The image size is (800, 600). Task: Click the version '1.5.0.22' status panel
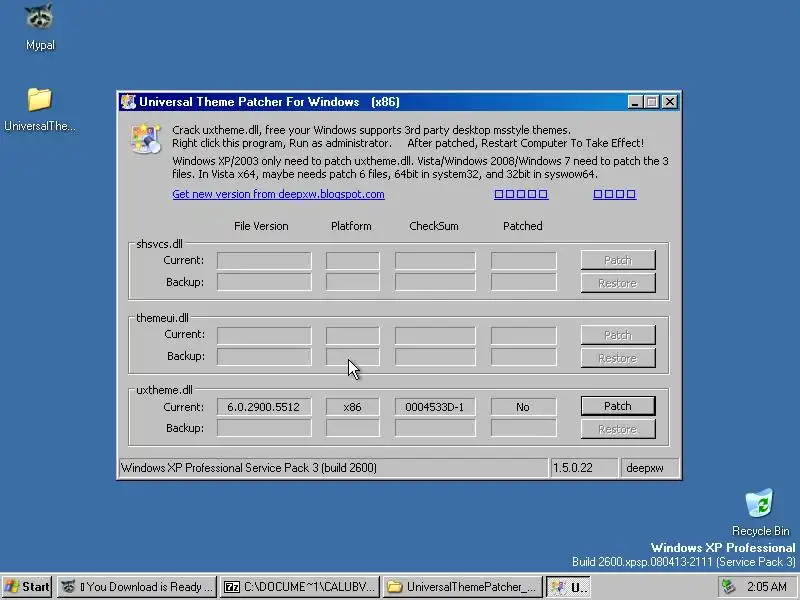[x=584, y=468]
